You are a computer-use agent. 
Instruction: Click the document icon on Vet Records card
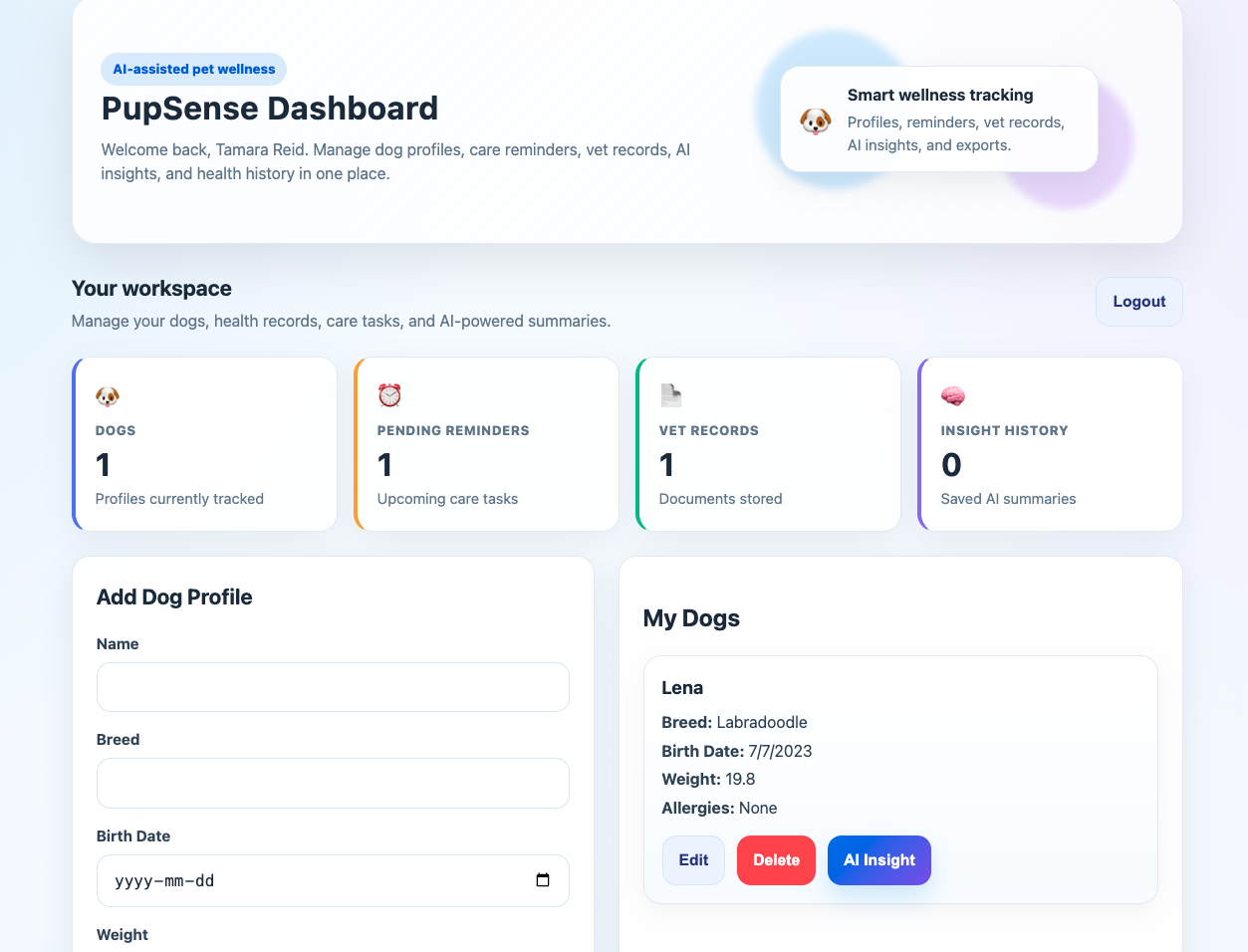click(x=671, y=395)
